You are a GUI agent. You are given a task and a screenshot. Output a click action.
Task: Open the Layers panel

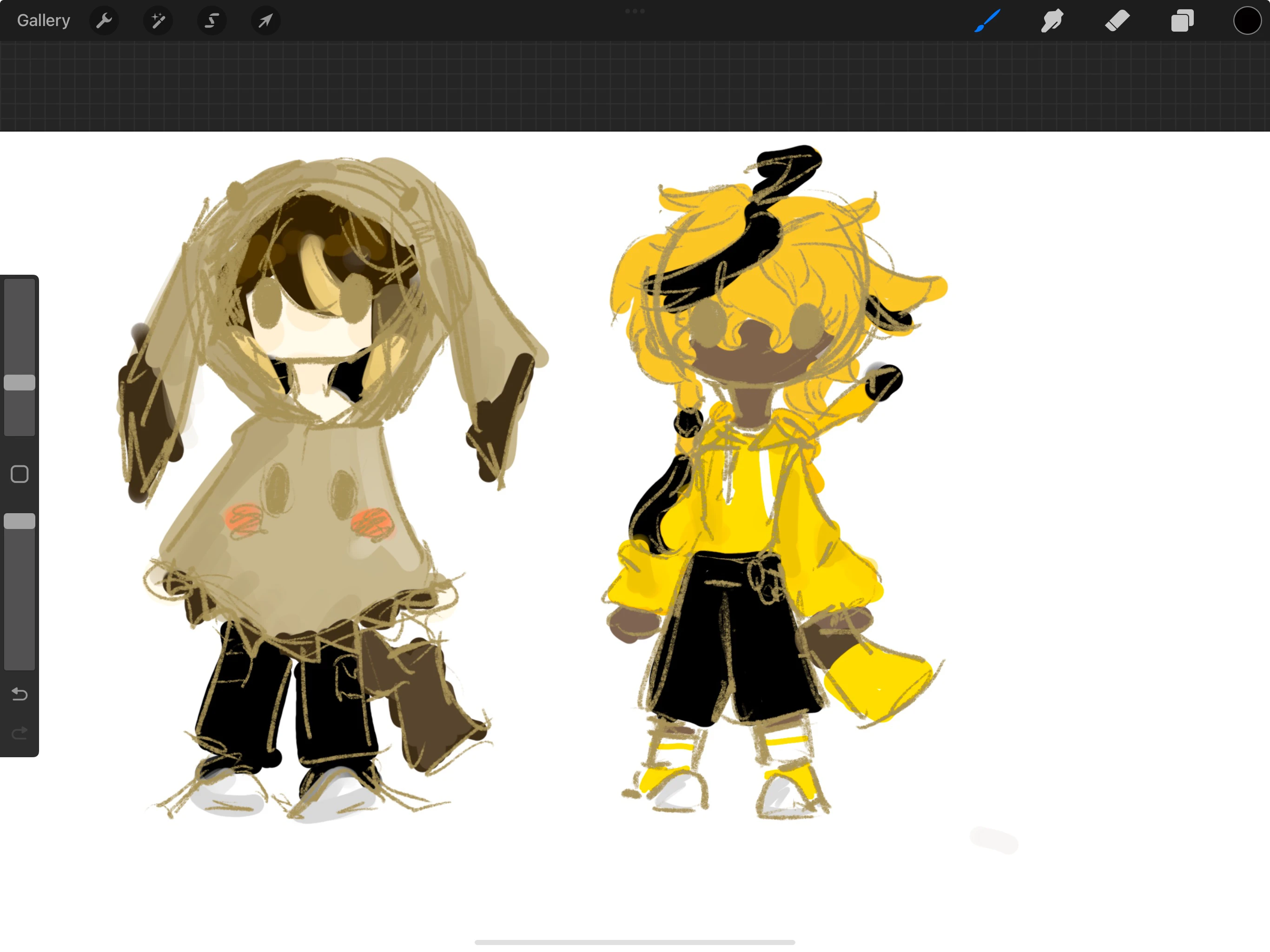[1182, 20]
